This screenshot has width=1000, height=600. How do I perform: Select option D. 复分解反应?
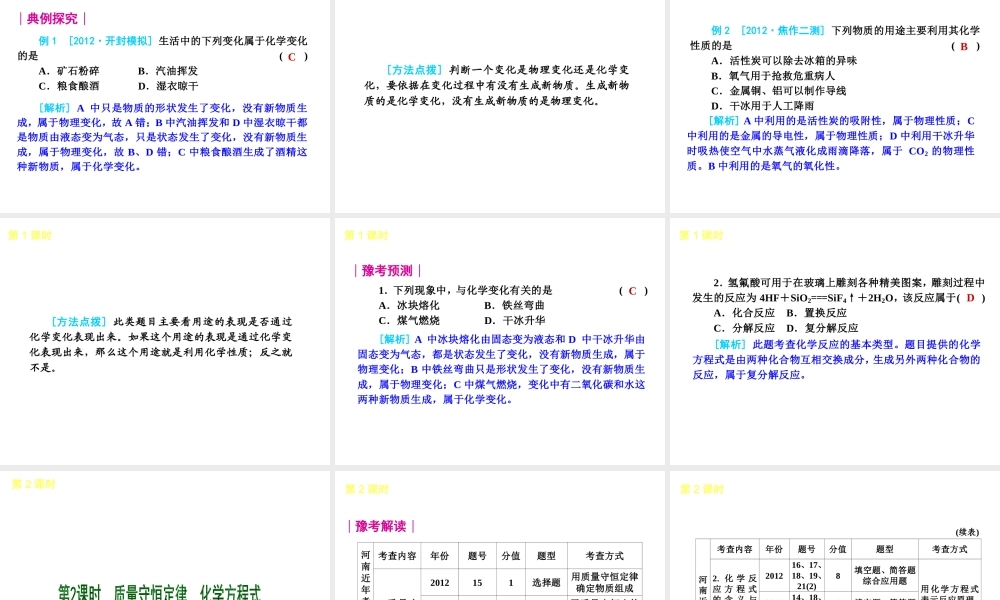click(823, 328)
